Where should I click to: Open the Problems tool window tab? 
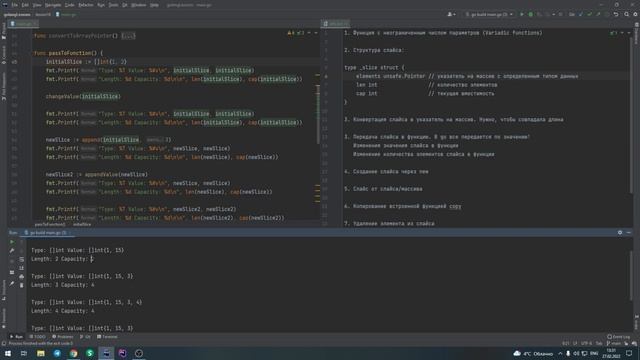point(62,337)
